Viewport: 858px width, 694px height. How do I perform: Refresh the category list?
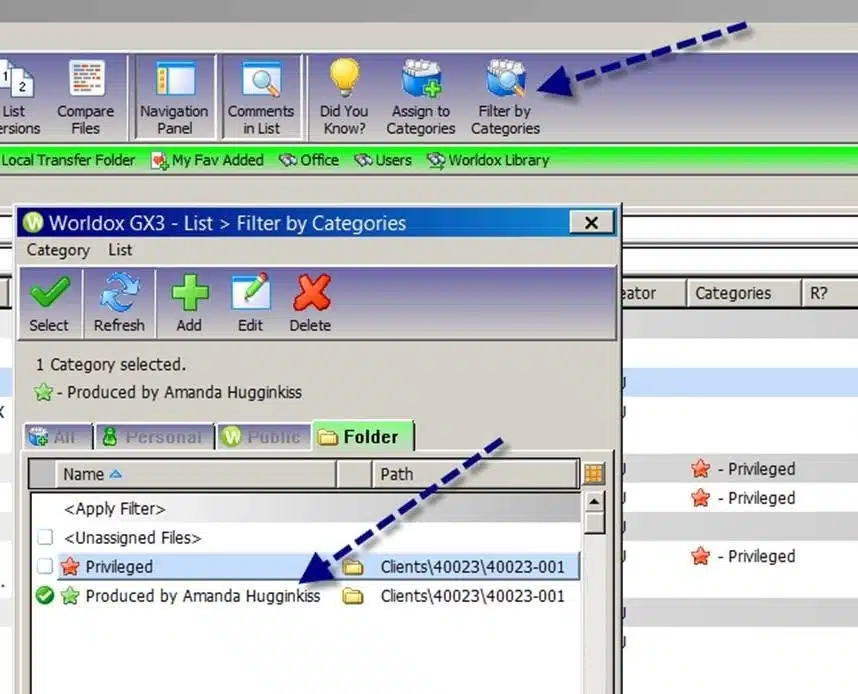pos(119,303)
